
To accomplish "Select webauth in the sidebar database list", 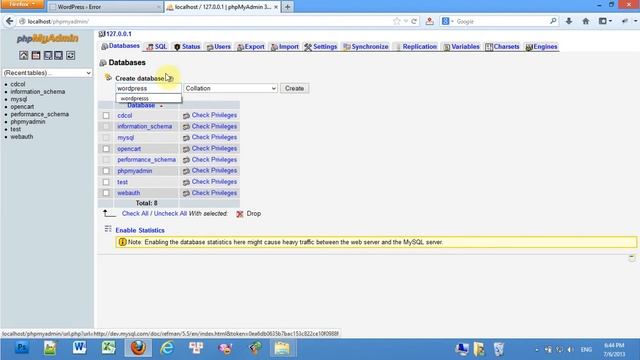I will (x=22, y=137).
